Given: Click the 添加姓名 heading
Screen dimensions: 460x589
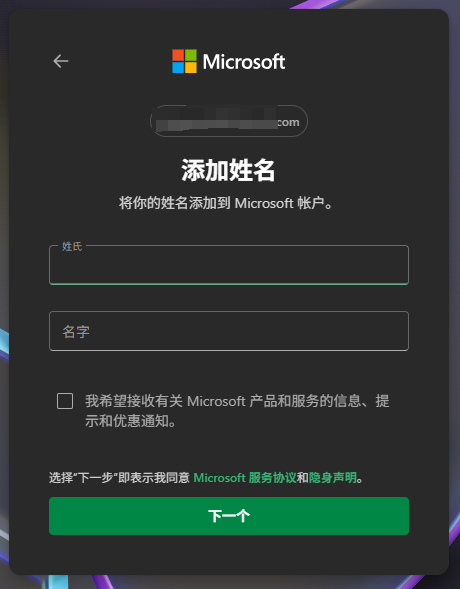Looking at the screenshot, I should [228, 171].
